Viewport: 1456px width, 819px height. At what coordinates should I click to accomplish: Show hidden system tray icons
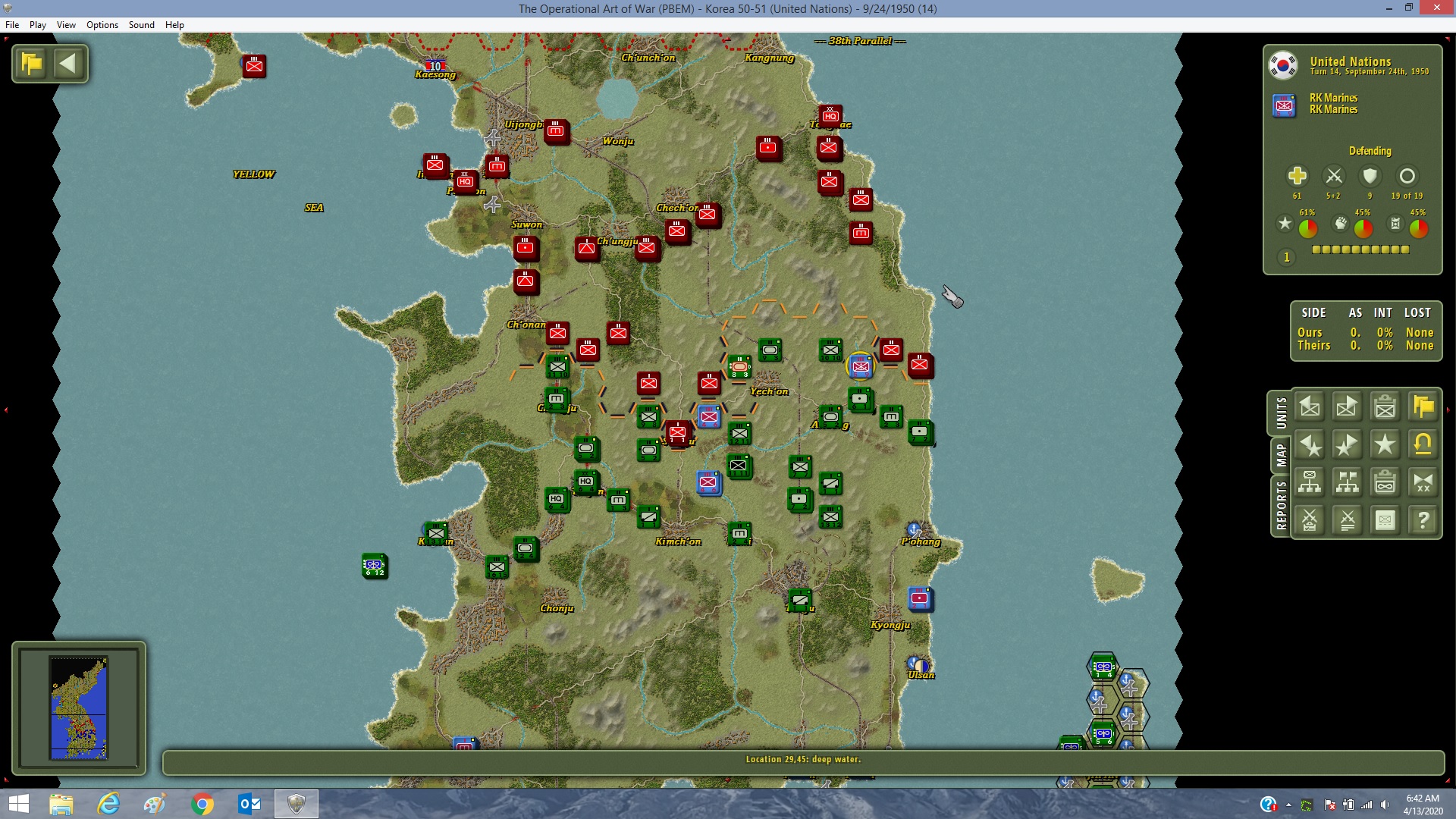[x=1288, y=805]
